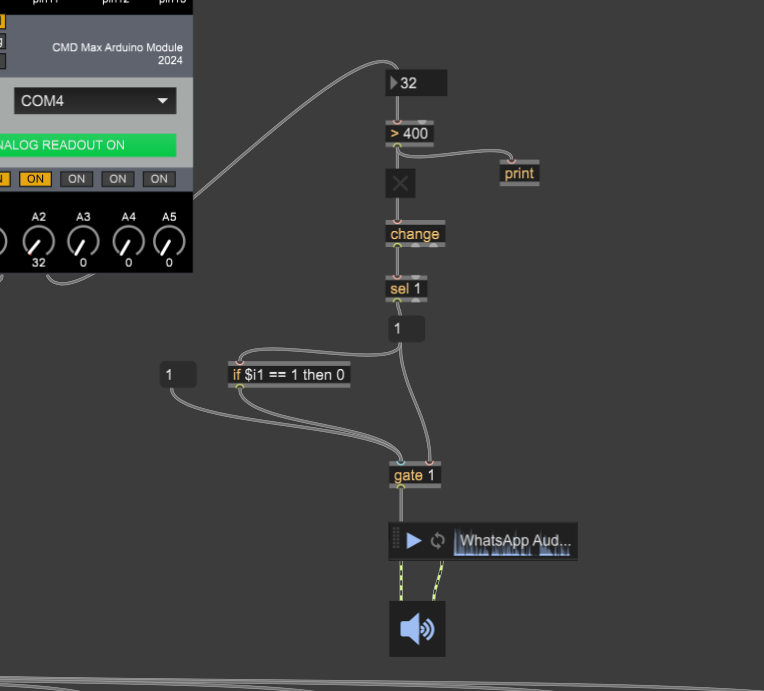Open the COM4 serial port dropdown

pos(95,101)
